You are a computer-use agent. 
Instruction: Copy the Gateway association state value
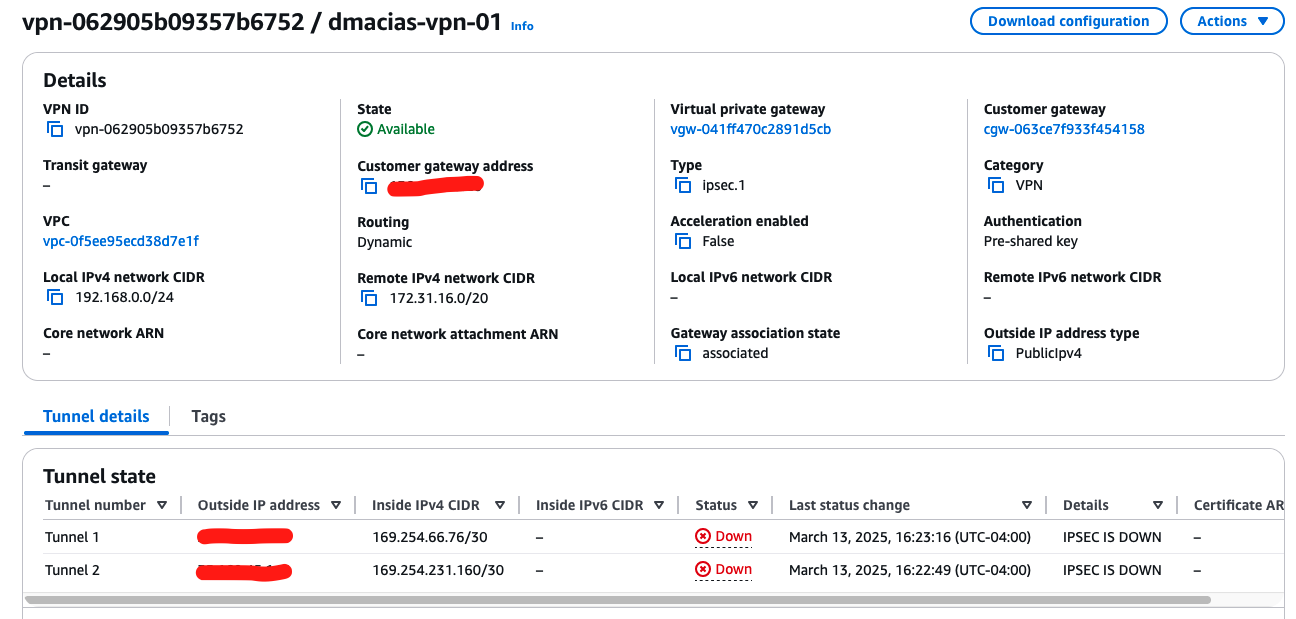coord(683,353)
